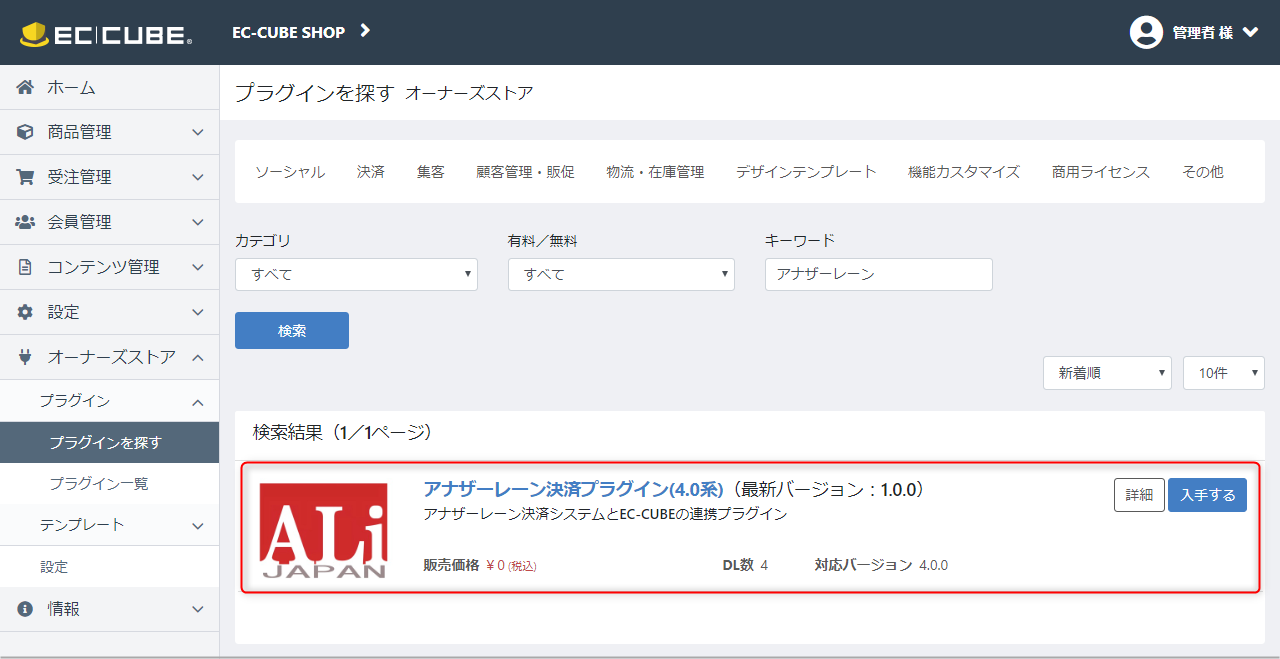This screenshot has height=659, width=1280.
Task: Open the カテゴリ dropdown
Action: coord(356,274)
